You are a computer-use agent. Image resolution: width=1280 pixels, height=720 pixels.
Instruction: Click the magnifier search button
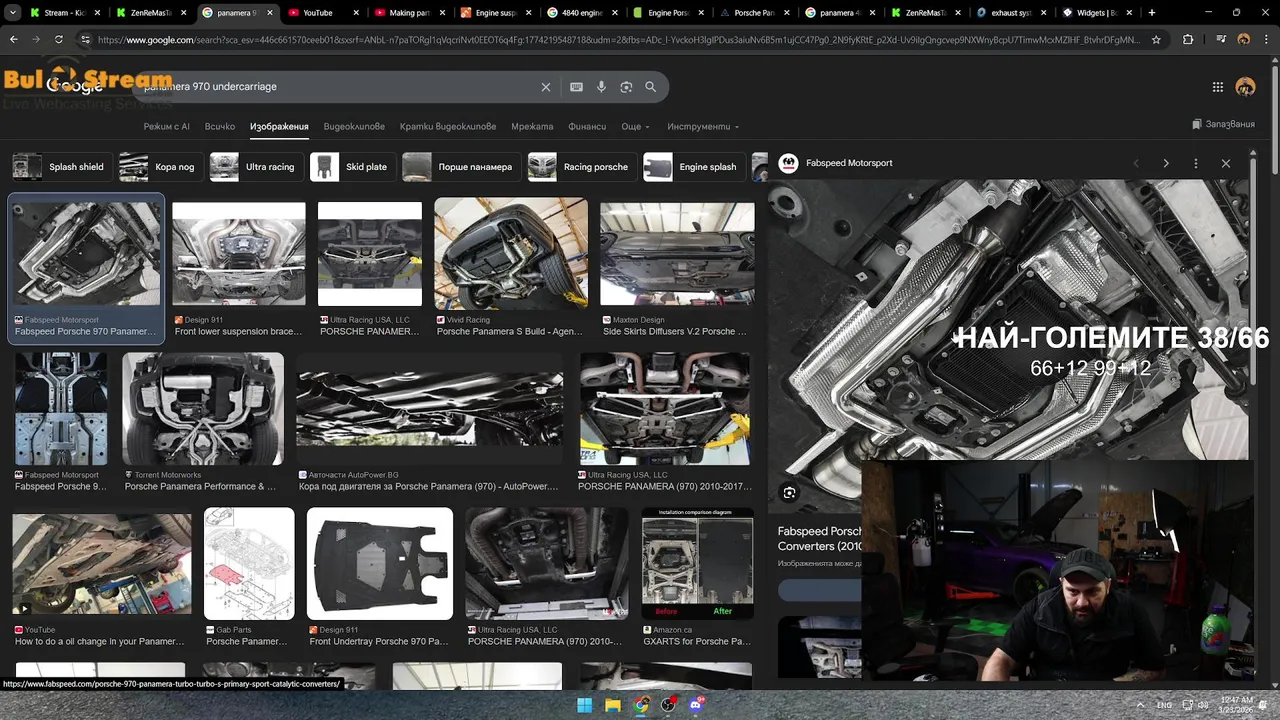tap(651, 87)
